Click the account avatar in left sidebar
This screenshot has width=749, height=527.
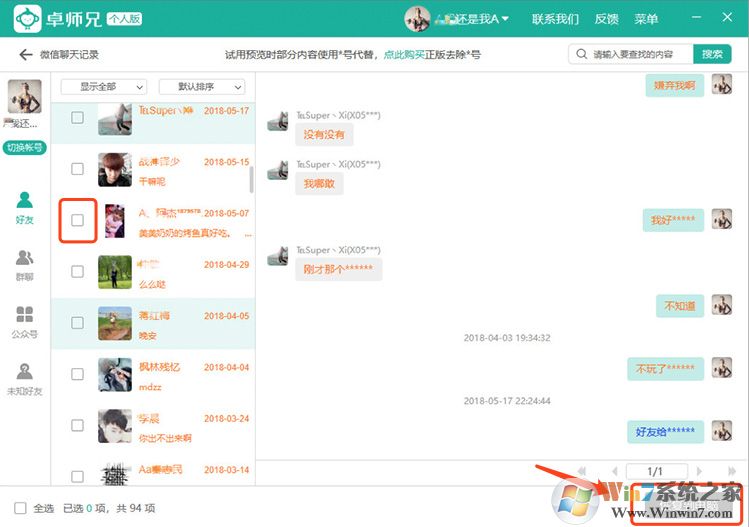(x=25, y=97)
